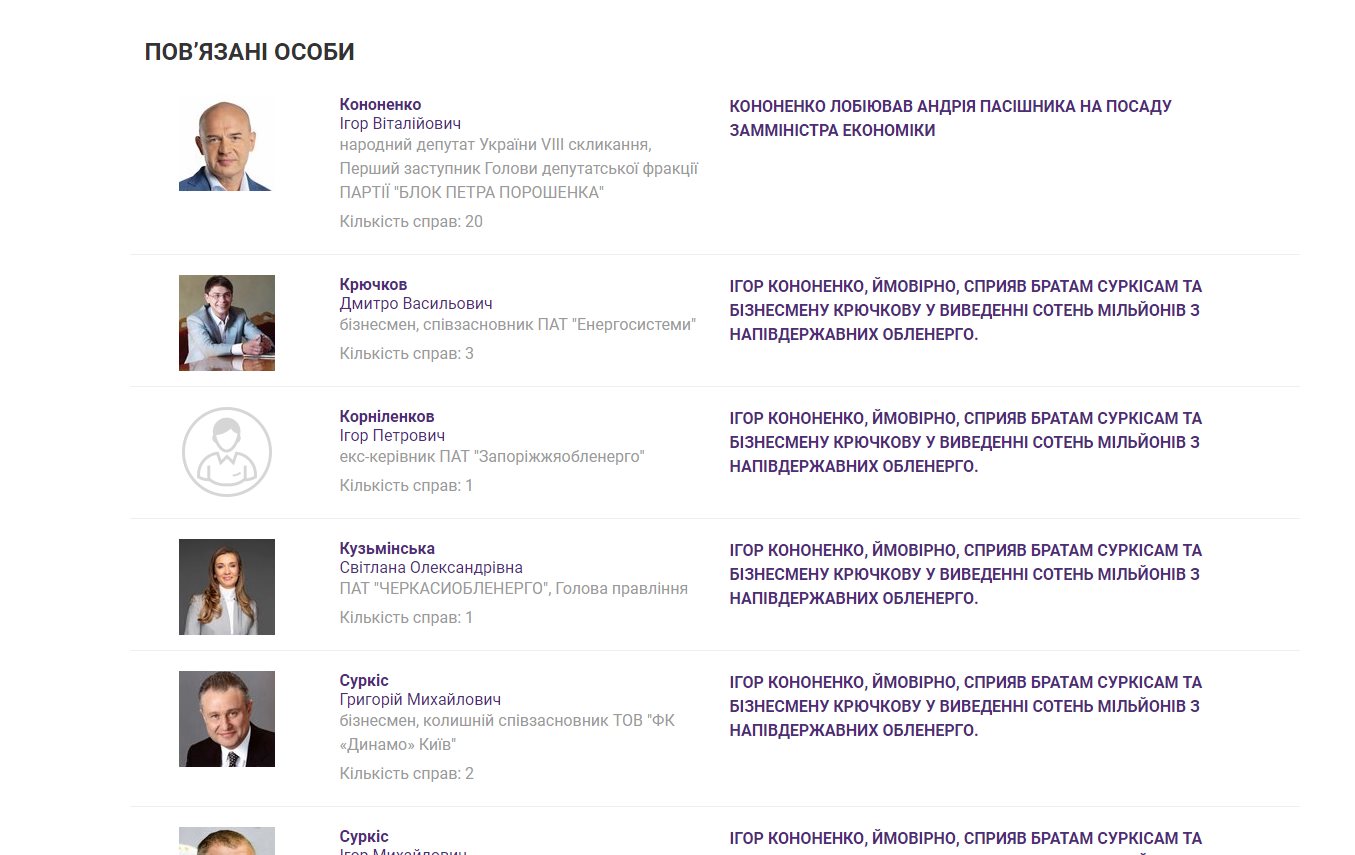Click the Суркіс Григорій Михайлович name link

[364, 681]
